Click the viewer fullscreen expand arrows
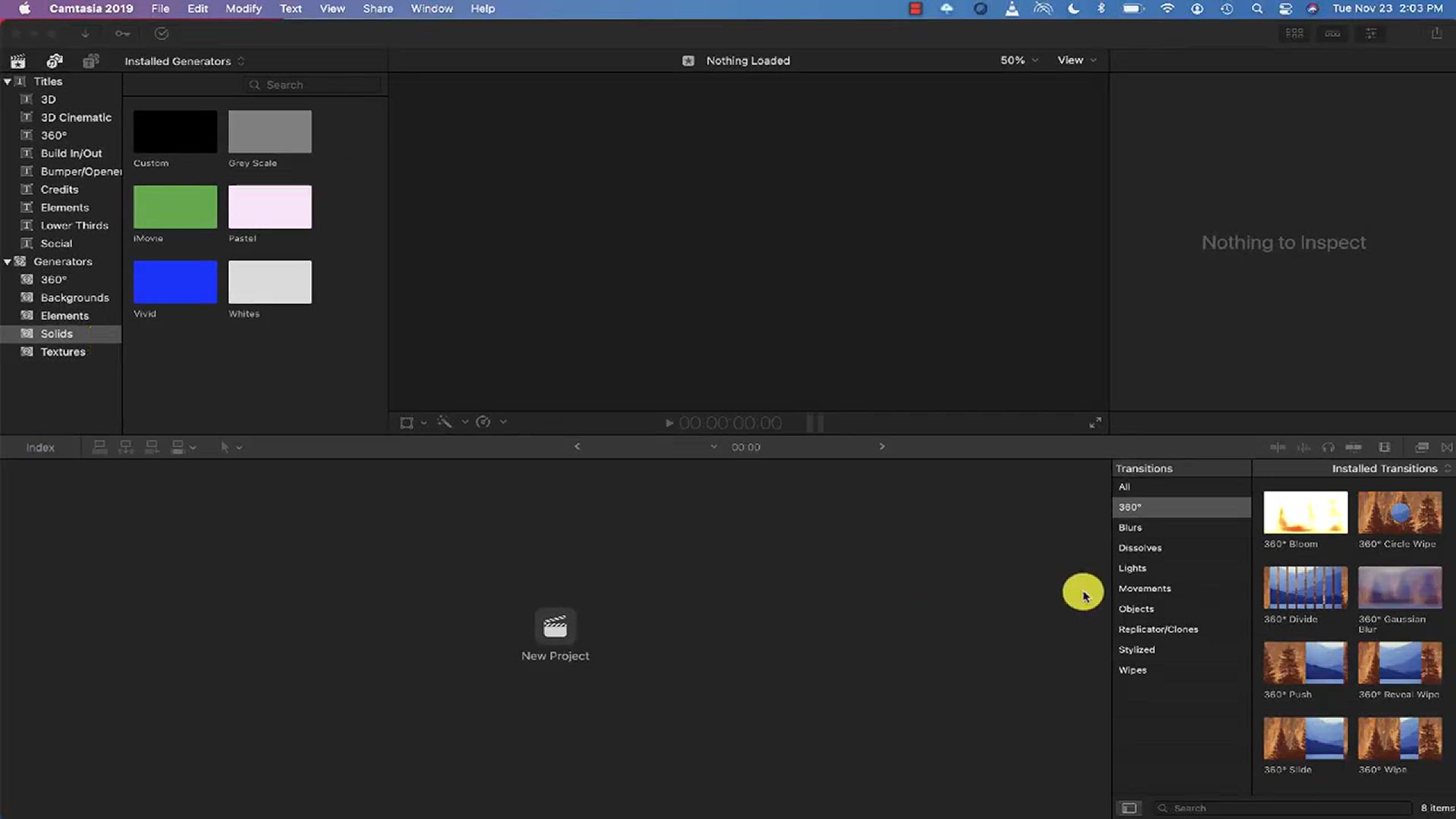Screen dimensions: 1456x819 pyautogui.click(x=1095, y=422)
